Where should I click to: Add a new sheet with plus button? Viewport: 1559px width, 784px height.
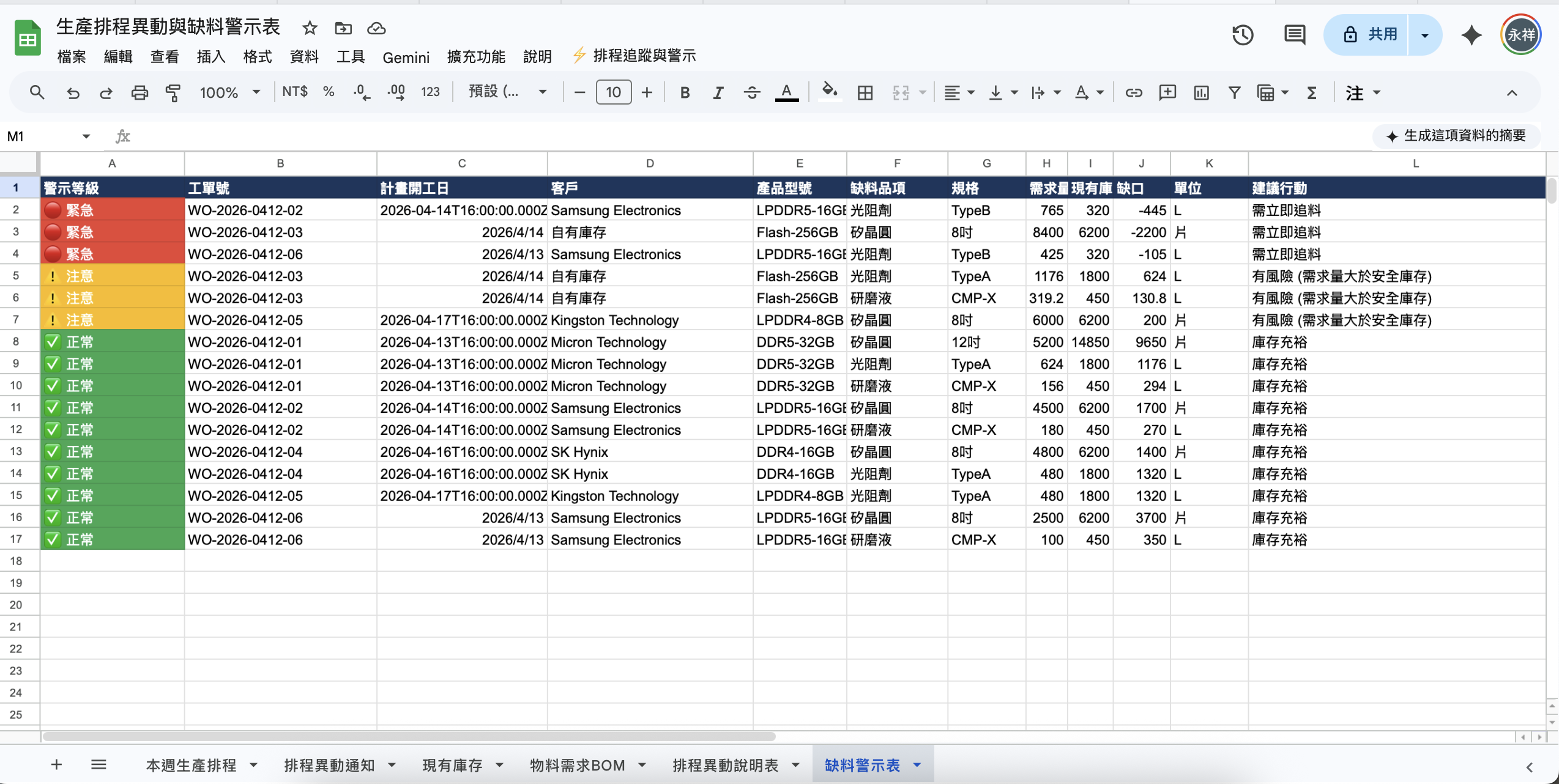(56, 764)
